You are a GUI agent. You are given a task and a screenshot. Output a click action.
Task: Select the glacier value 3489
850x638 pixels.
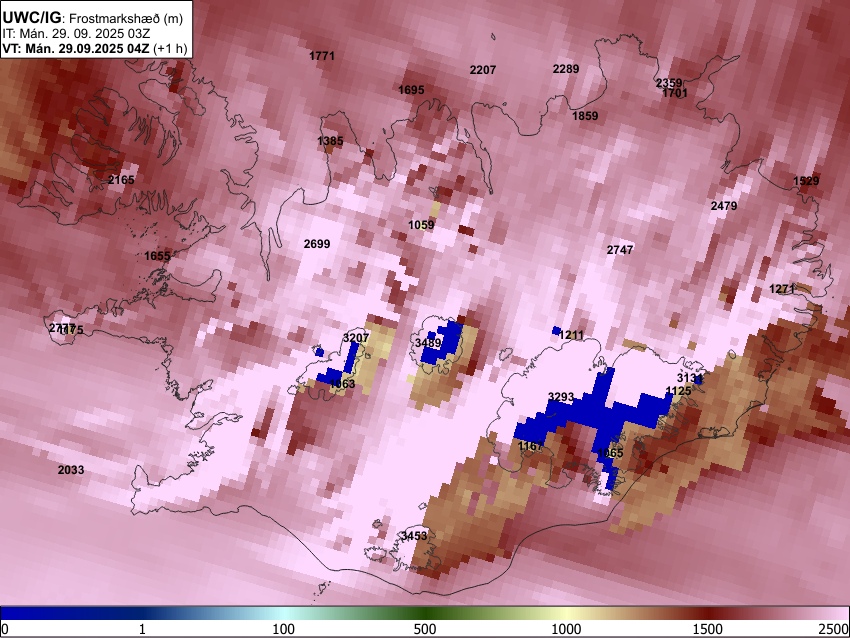pyautogui.click(x=428, y=343)
